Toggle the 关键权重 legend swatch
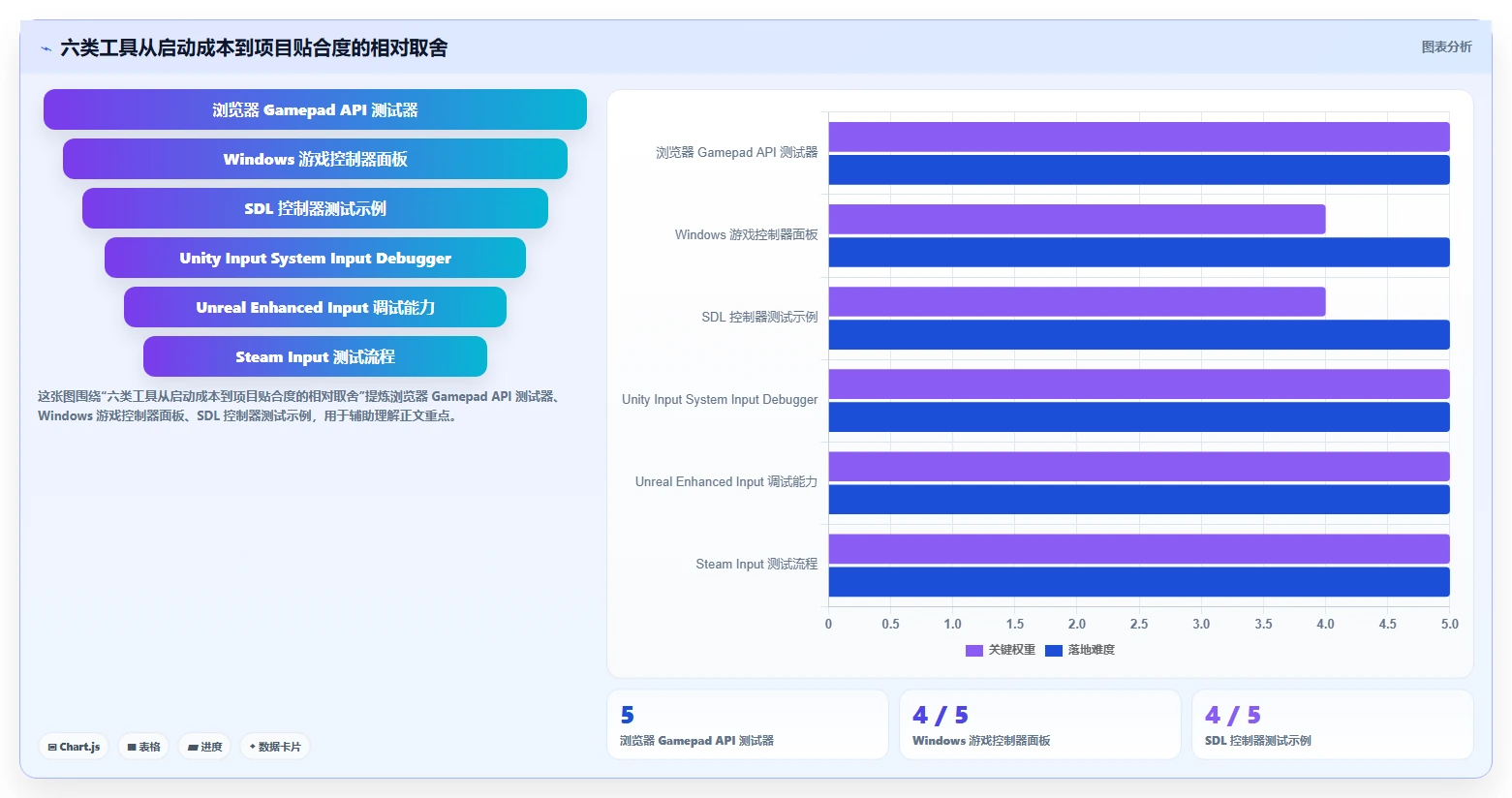The image size is (1512, 798). (x=974, y=651)
